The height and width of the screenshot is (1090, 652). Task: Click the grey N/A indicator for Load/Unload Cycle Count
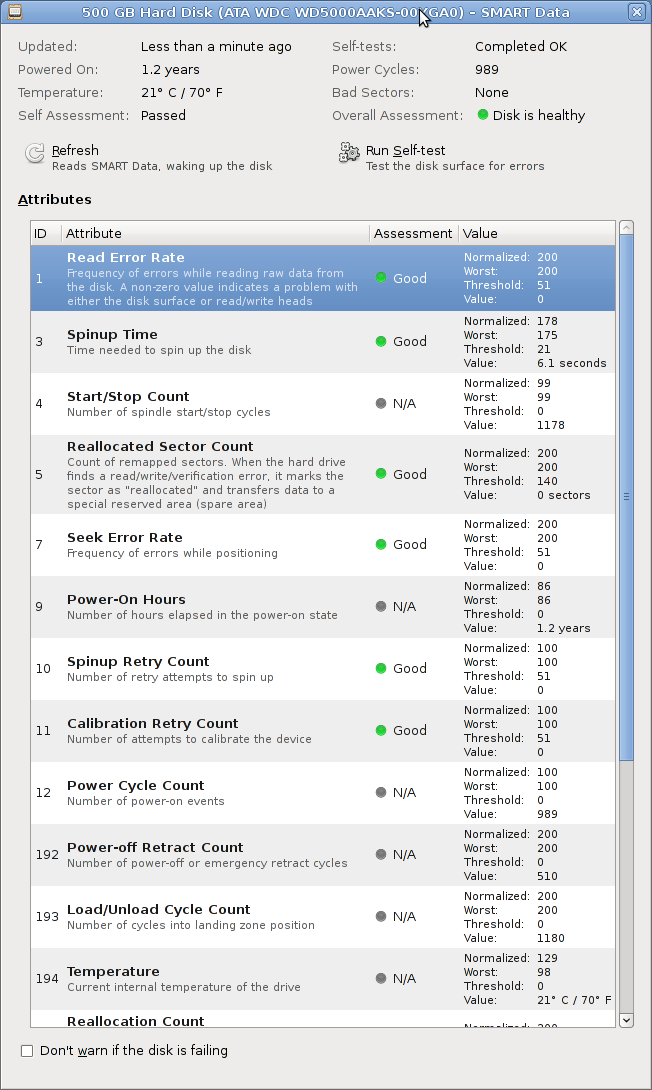381,916
